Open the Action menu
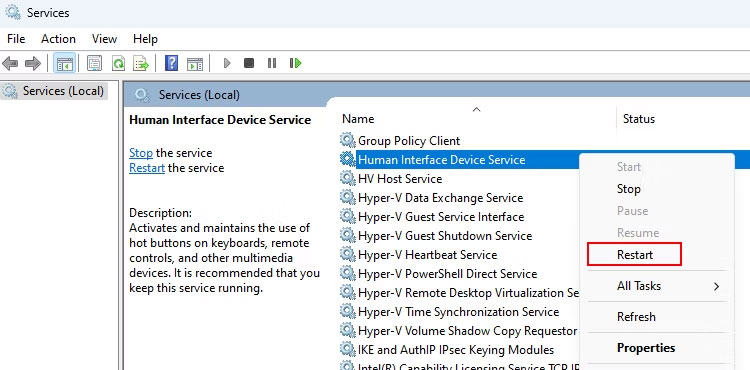Screen dimensions: 750x370 (x=58, y=39)
